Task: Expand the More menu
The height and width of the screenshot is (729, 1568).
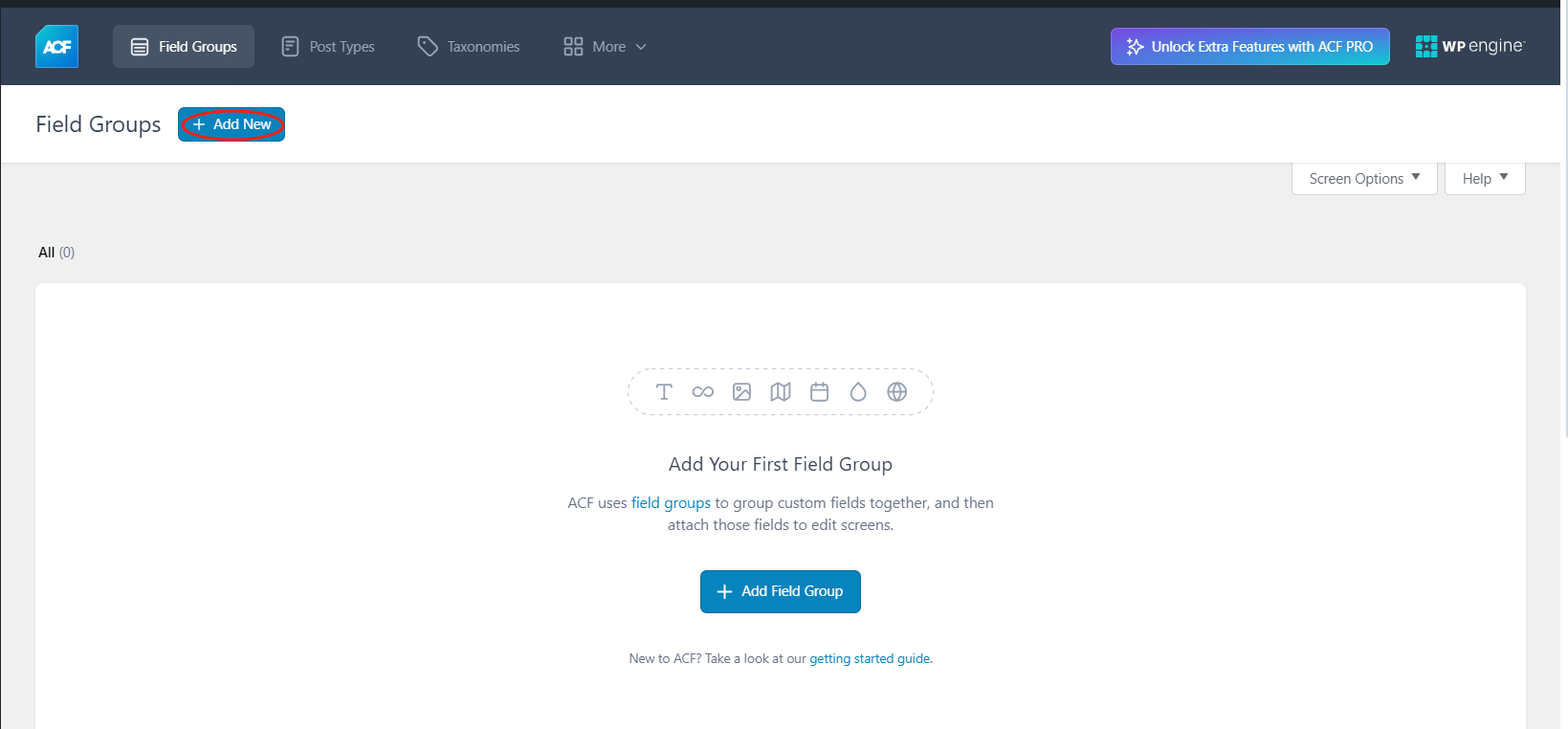Action: pyautogui.click(x=605, y=46)
